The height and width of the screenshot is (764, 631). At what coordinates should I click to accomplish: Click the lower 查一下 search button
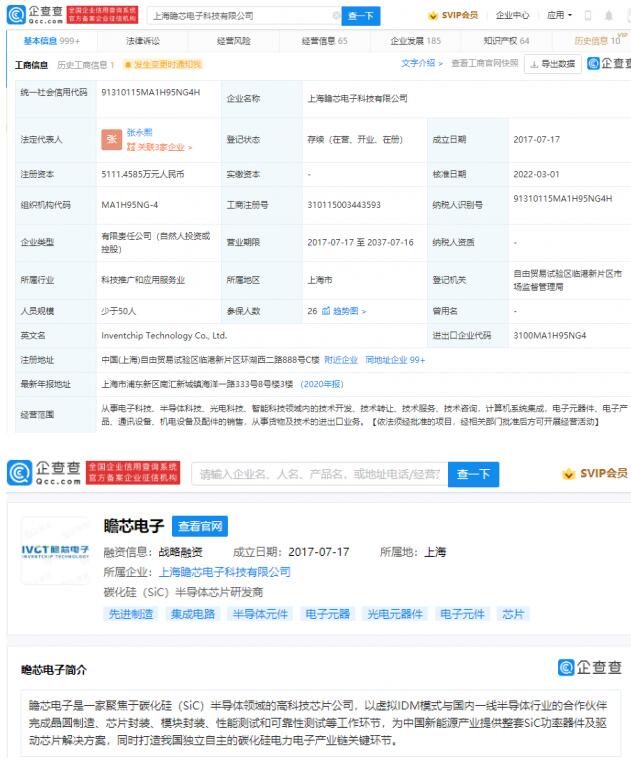click(x=473, y=474)
